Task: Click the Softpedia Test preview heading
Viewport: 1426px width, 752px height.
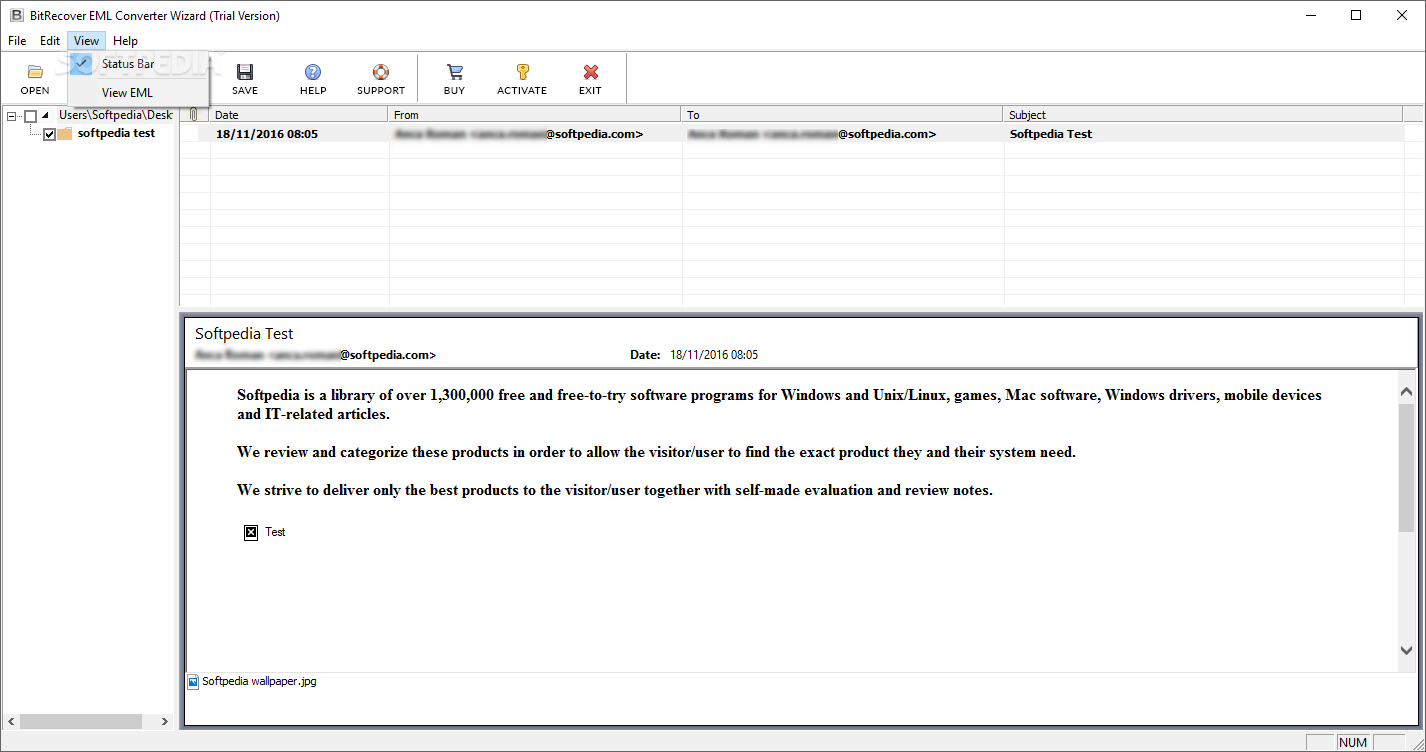Action: (244, 334)
